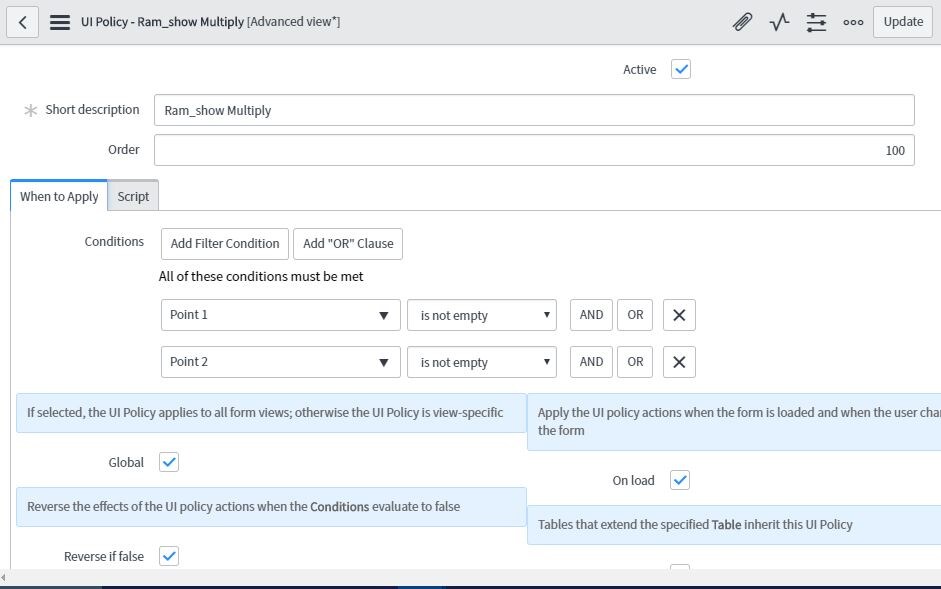Image resolution: width=941 pixels, height=589 pixels.
Task: Toggle the Reverse if false checkbox
Action: pyautogui.click(x=169, y=556)
